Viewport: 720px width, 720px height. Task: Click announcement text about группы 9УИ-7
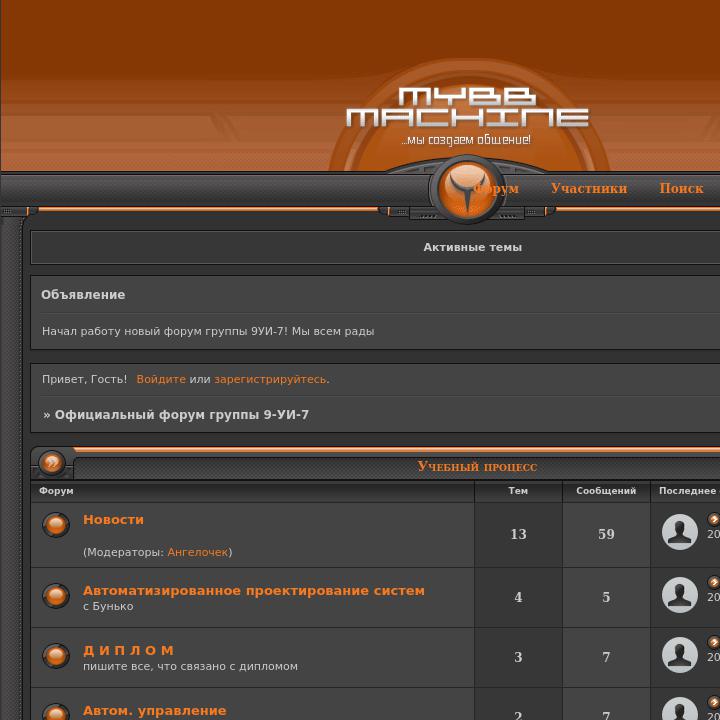[208, 331]
